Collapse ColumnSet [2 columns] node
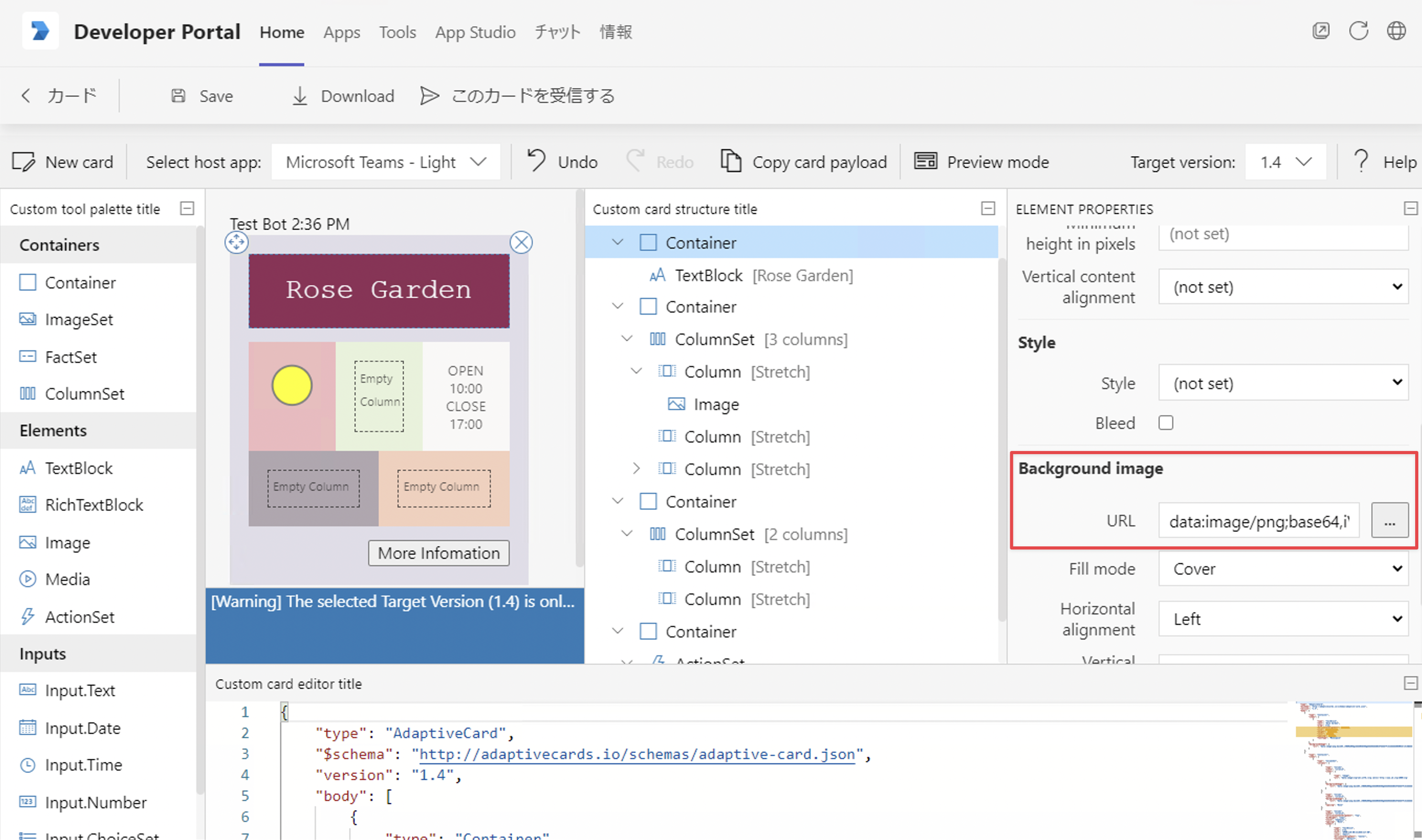The width and height of the screenshot is (1422, 840). click(x=627, y=534)
